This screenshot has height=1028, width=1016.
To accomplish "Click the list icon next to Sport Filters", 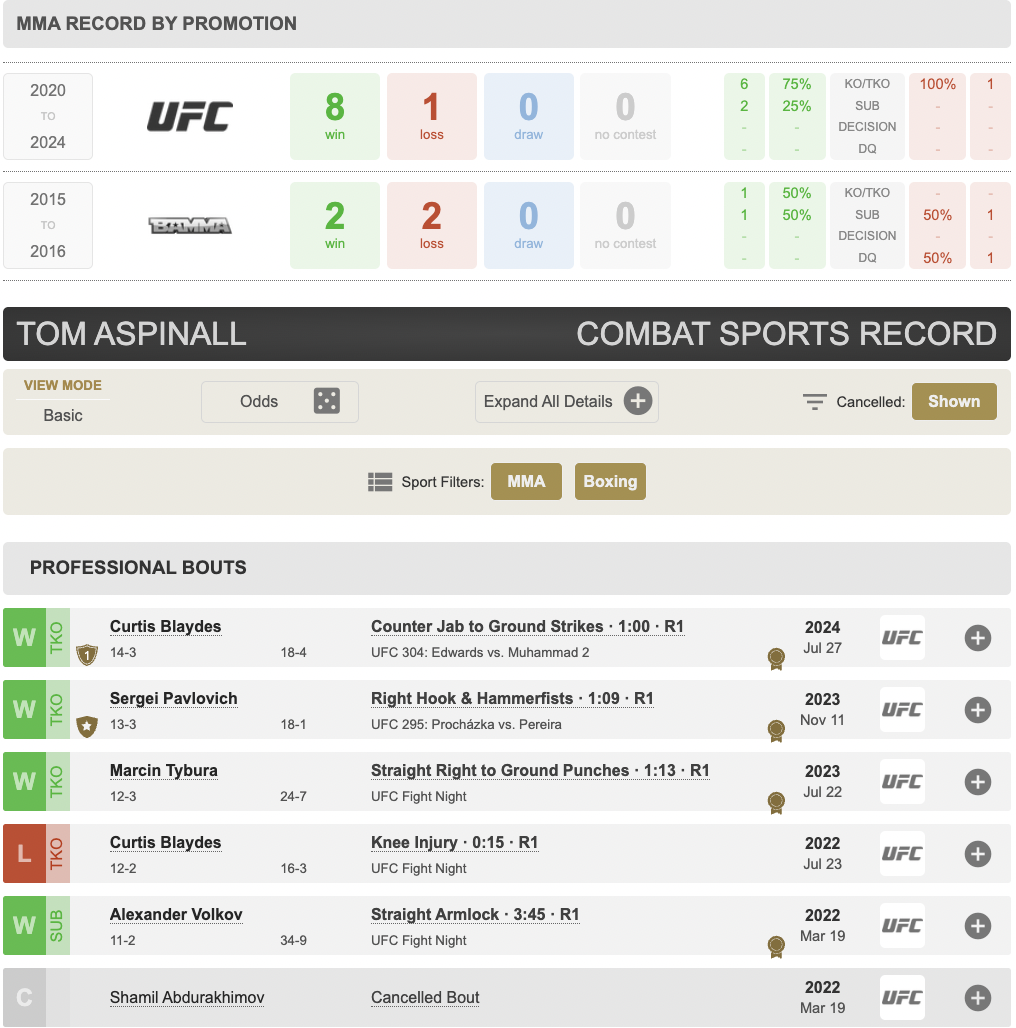I will 380,482.
